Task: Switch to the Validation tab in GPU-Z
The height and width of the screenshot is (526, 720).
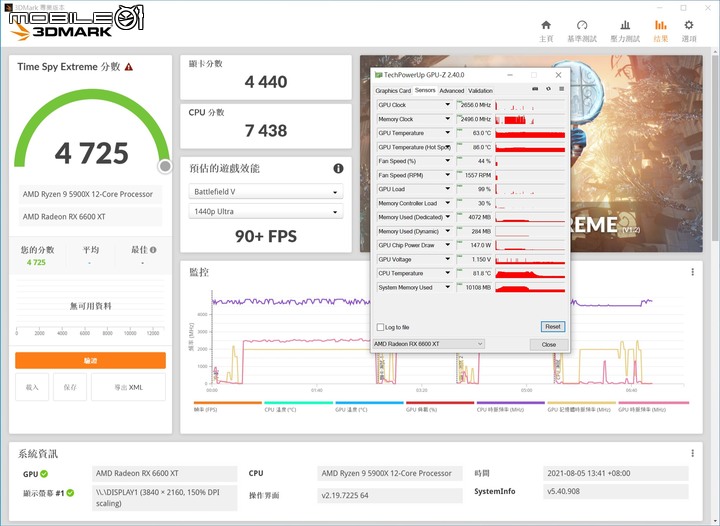Action: pos(480,91)
